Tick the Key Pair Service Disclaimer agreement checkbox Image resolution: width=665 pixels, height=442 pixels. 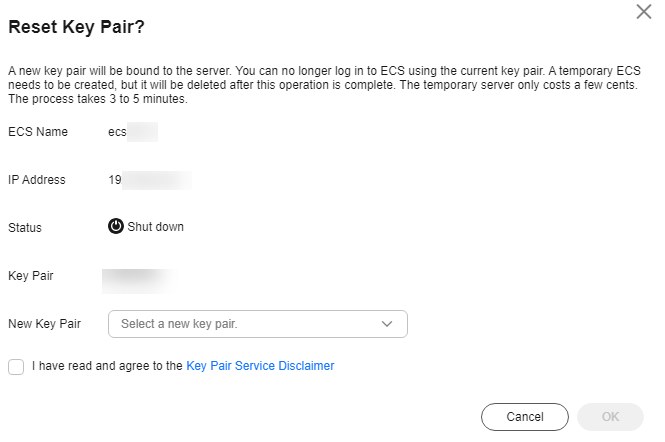tap(16, 366)
